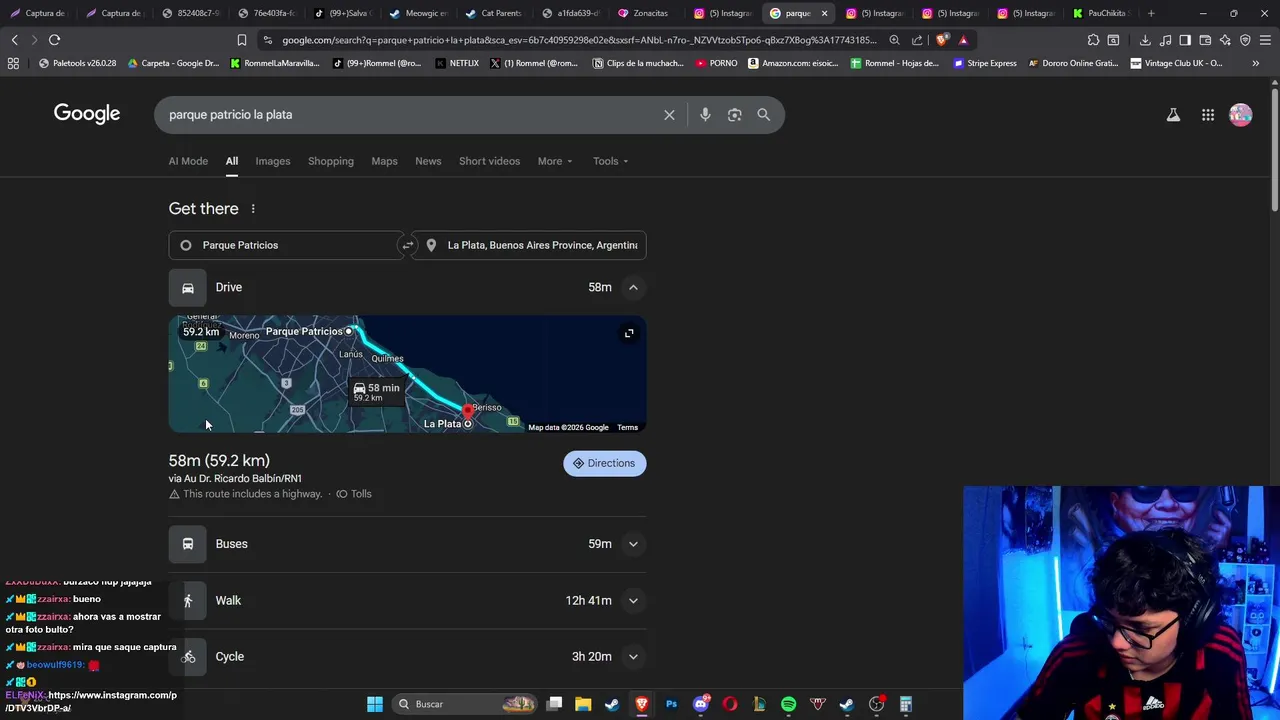The image size is (1280, 720).
Task: Open a new browser tab
Action: pyautogui.click(x=1151, y=13)
